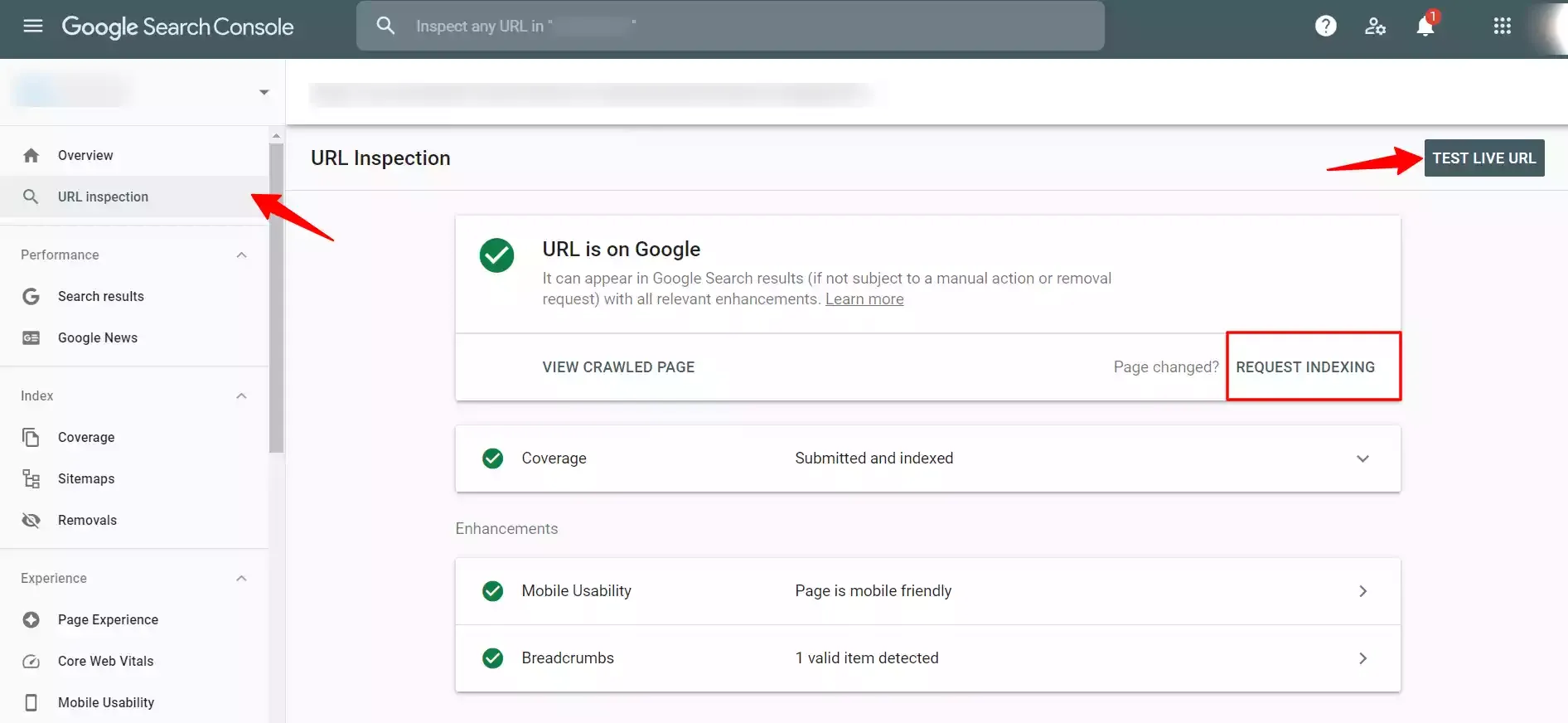Click the 1 valid item detected text

pyautogui.click(x=867, y=658)
